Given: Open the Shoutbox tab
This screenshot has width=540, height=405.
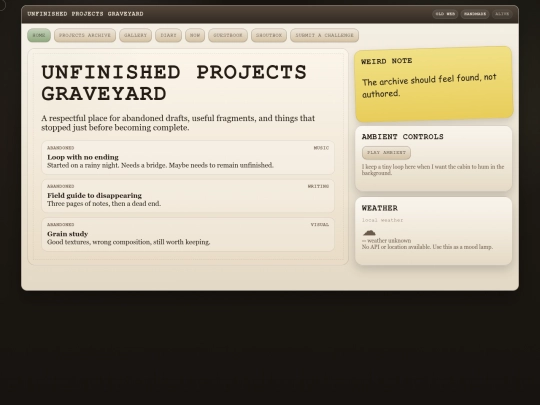Looking at the screenshot, I should [269, 35].
